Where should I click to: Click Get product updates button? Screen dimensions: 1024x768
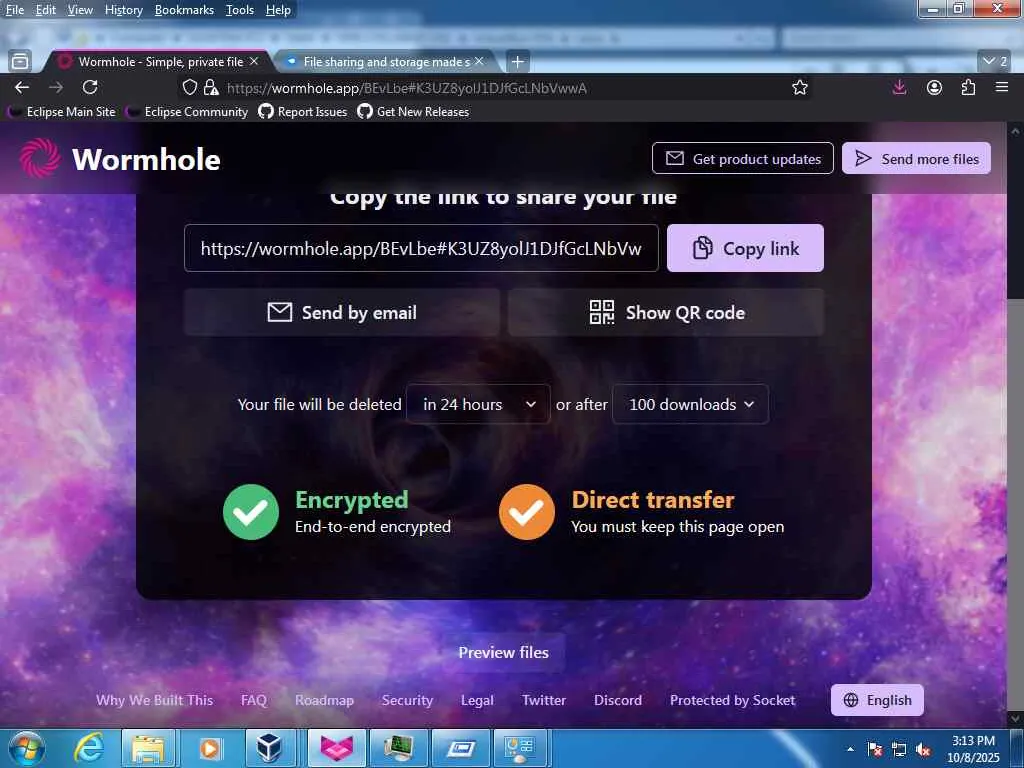pos(743,159)
